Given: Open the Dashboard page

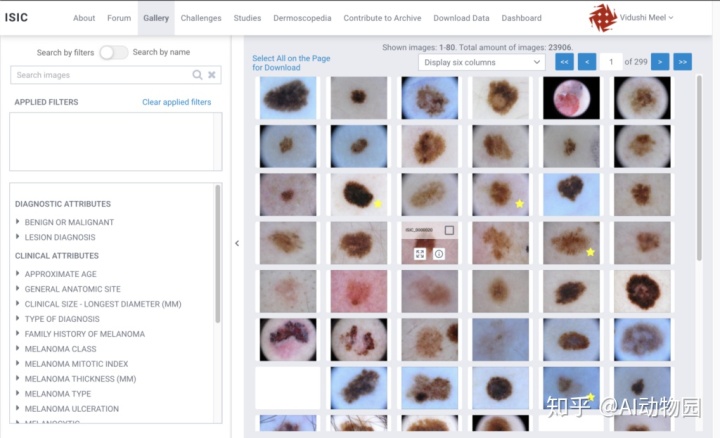Looking at the screenshot, I should pos(521,18).
